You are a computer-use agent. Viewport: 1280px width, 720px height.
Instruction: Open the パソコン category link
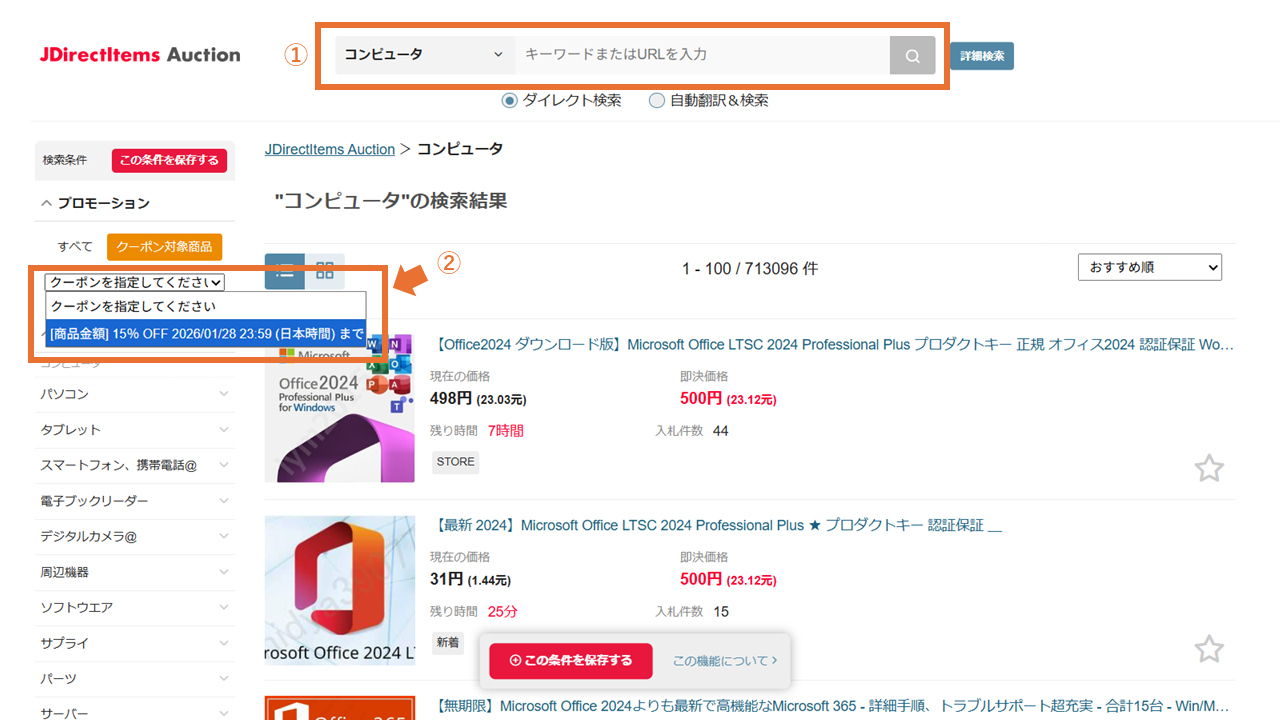click(x=64, y=394)
